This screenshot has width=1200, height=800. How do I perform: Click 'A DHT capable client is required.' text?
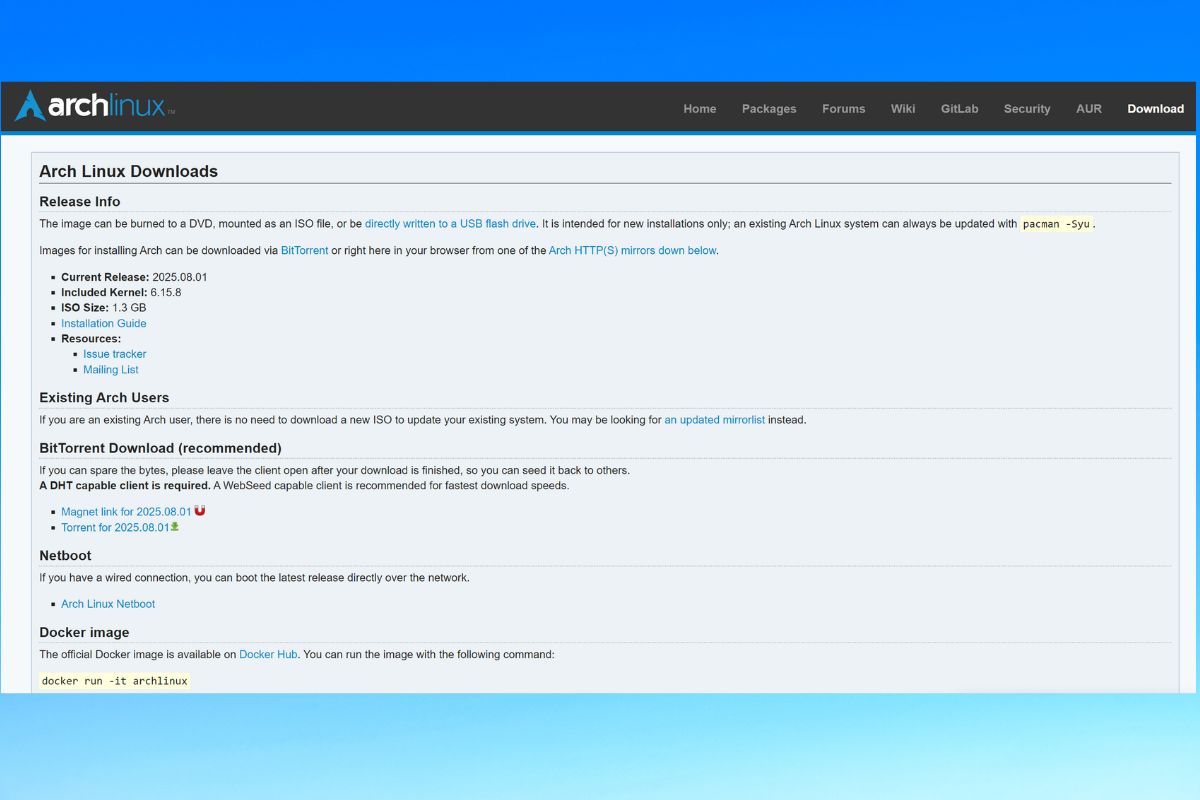[125, 486]
